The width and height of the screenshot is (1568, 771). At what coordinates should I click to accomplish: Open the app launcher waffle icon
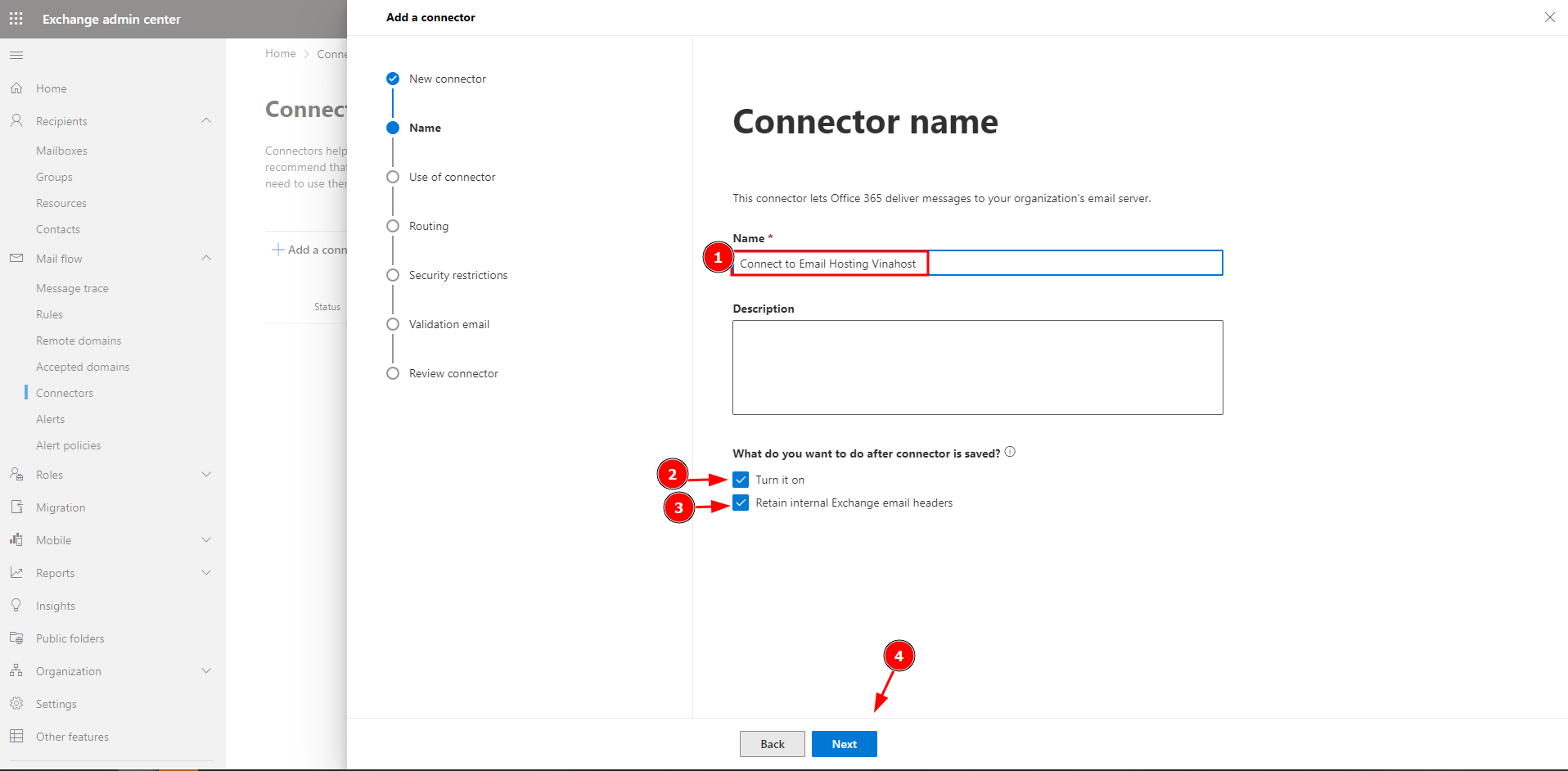(16, 18)
